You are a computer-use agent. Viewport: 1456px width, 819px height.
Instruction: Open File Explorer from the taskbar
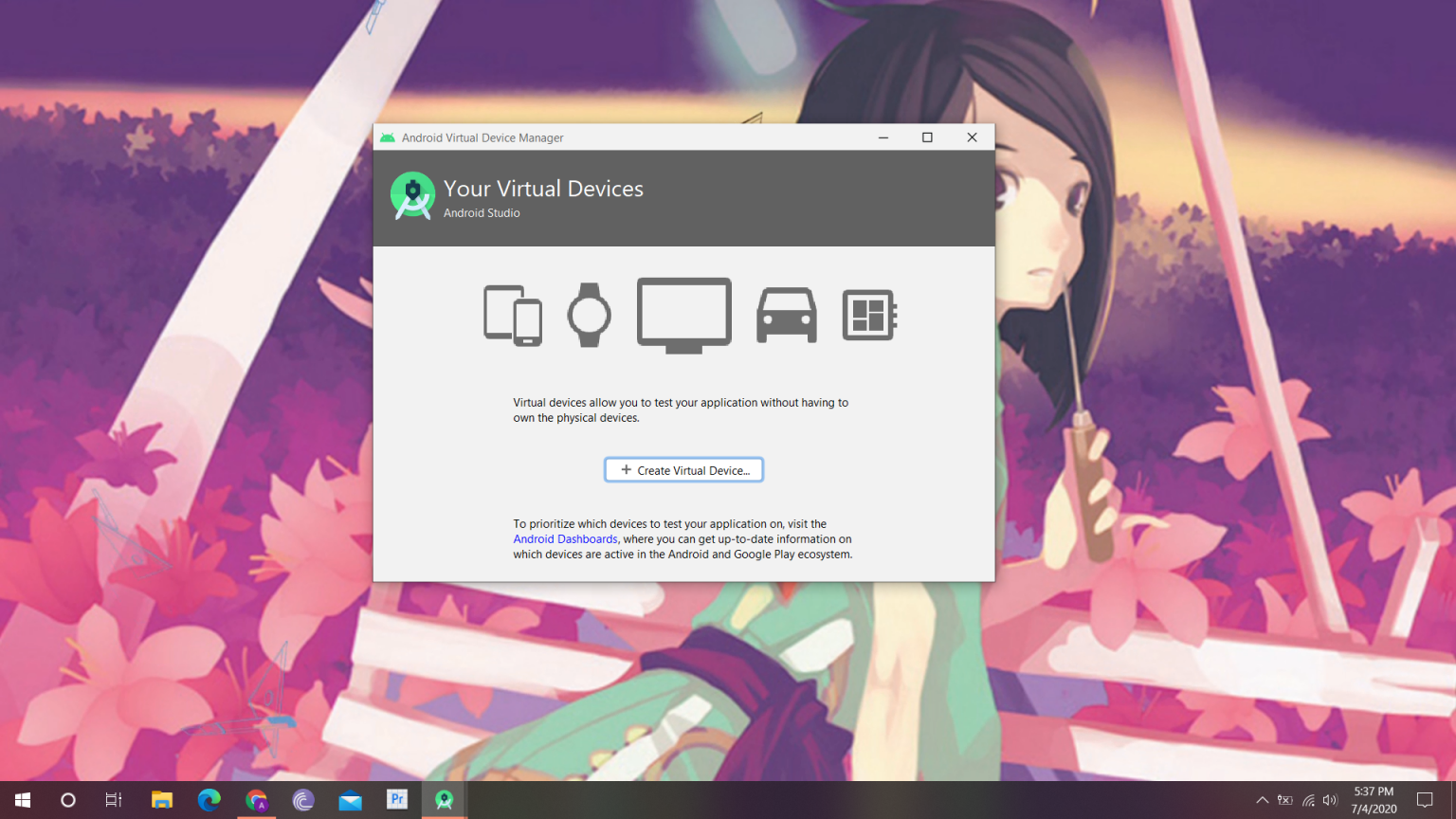pyautogui.click(x=161, y=799)
